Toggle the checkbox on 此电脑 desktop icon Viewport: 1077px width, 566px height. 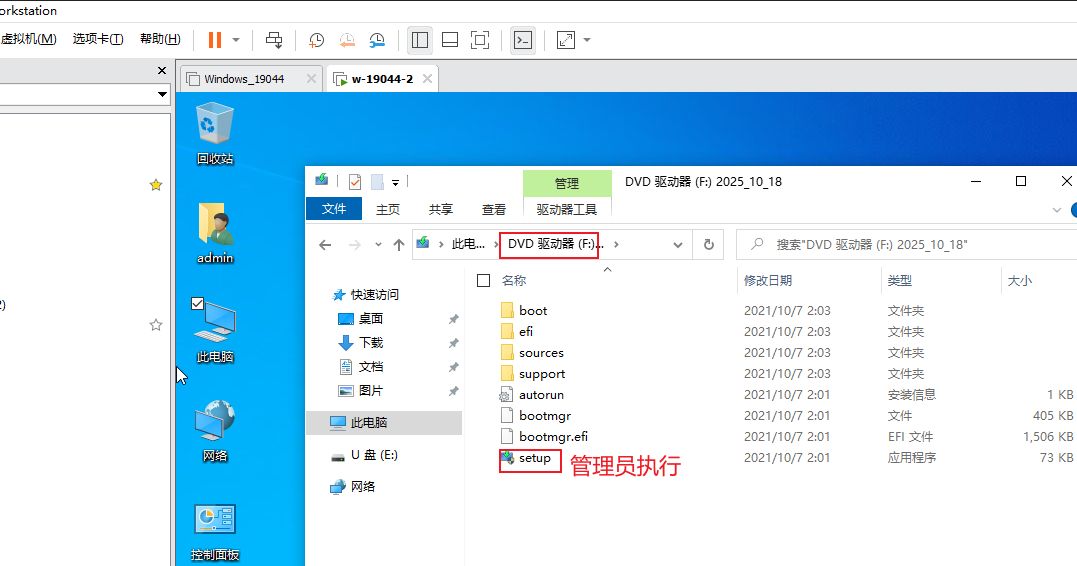tap(198, 303)
